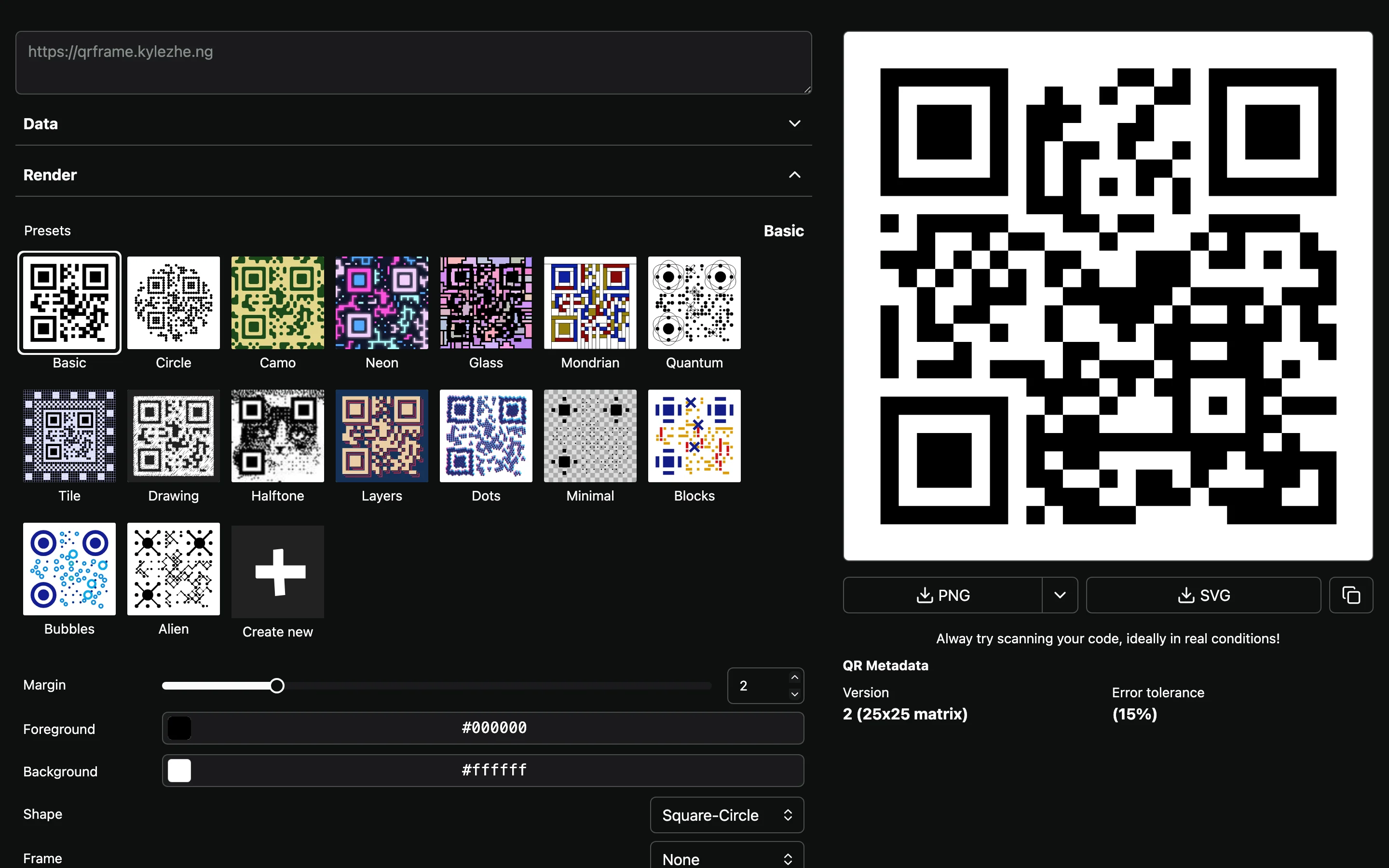Click the Margin slider handle
The height and width of the screenshot is (868, 1389).
tap(277, 685)
